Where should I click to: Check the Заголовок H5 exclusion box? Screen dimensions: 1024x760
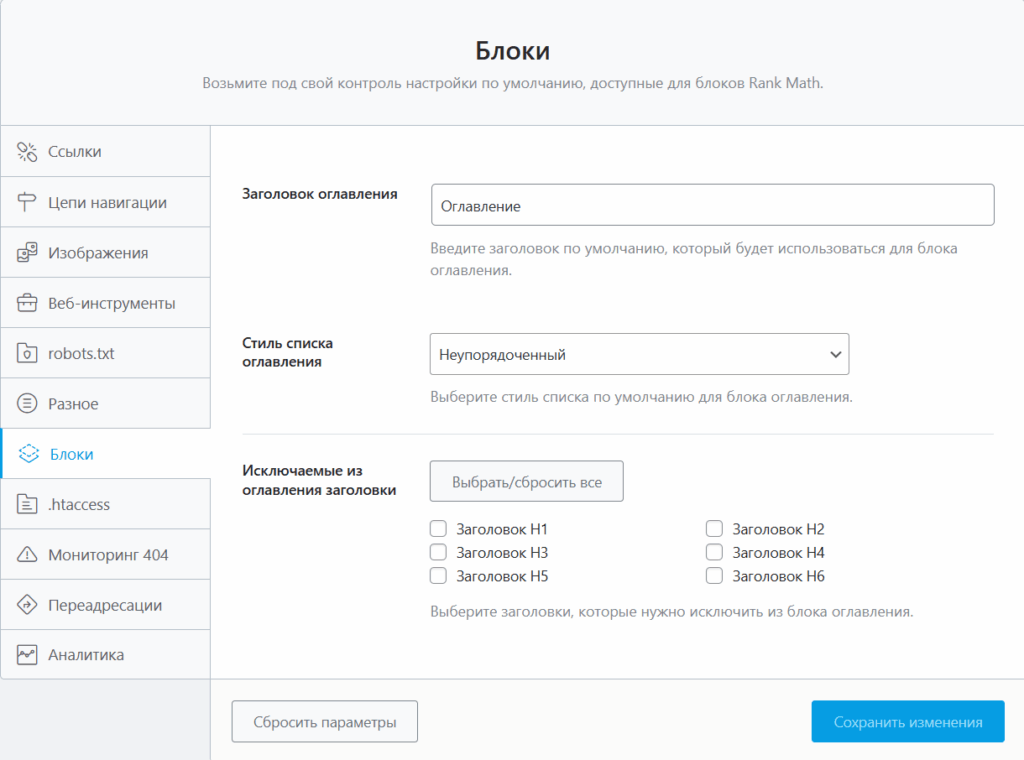click(x=438, y=576)
